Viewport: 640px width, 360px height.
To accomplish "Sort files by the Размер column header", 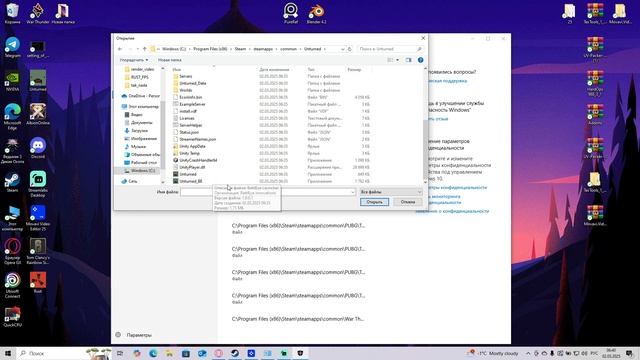I will 354,70.
